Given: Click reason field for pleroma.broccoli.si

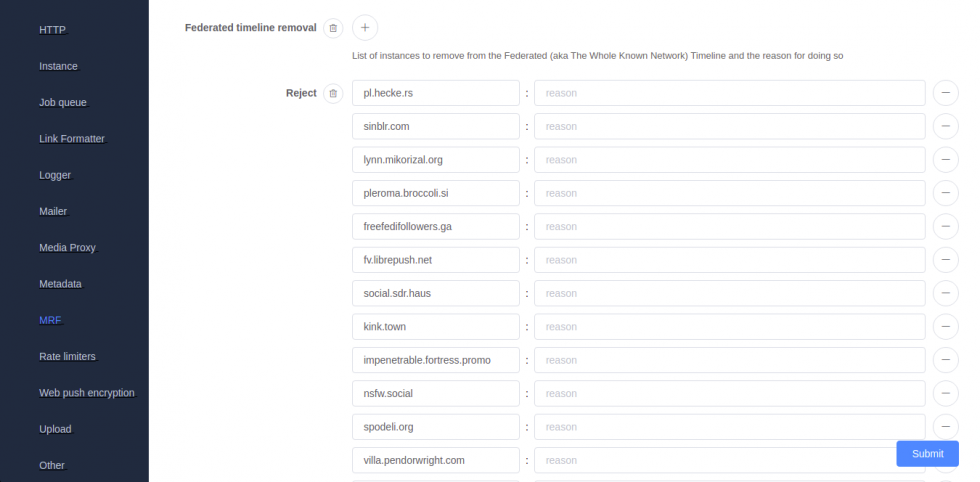Looking at the screenshot, I should 729,193.
